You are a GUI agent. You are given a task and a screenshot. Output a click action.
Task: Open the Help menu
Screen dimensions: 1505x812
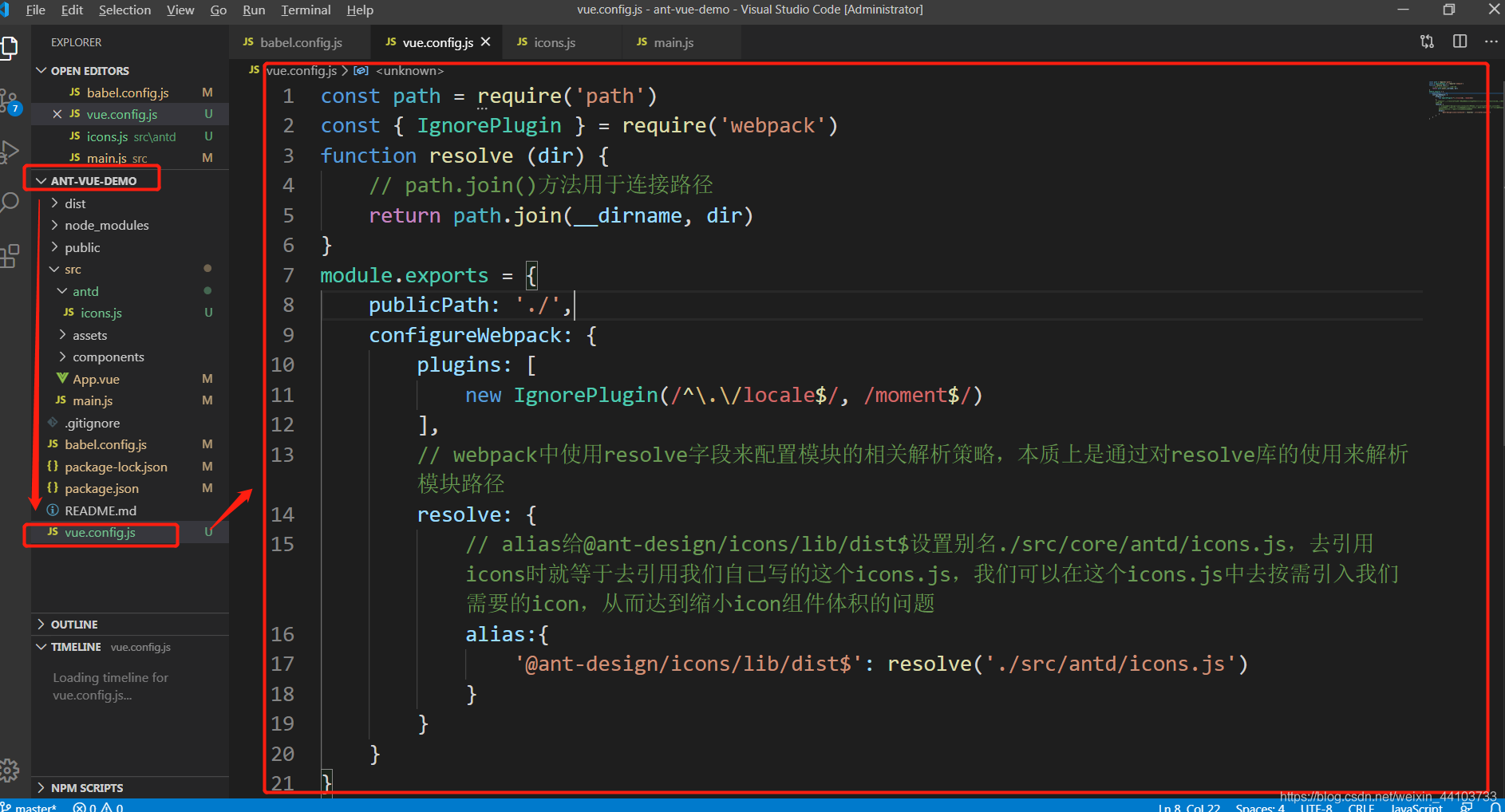pyautogui.click(x=360, y=10)
